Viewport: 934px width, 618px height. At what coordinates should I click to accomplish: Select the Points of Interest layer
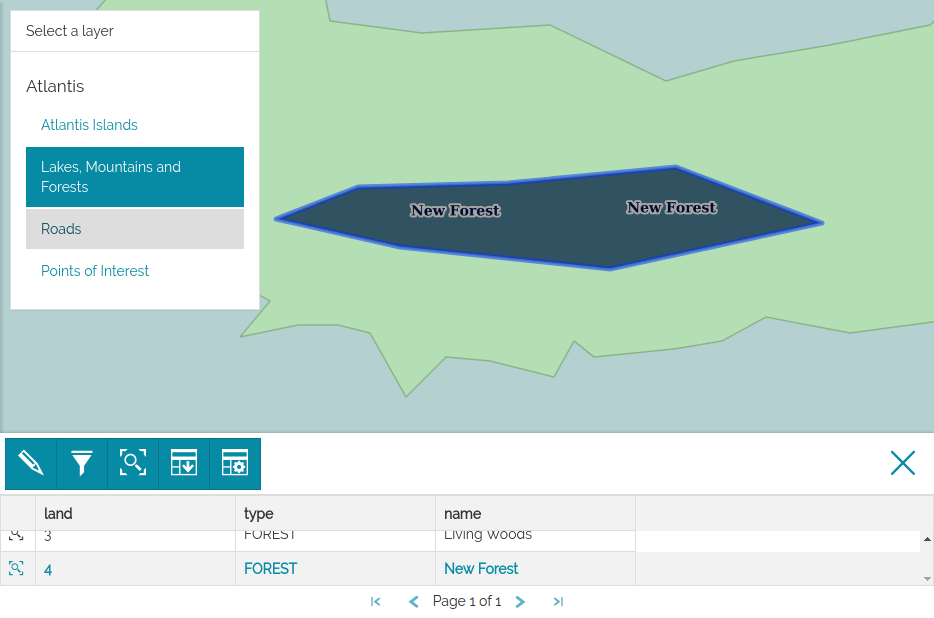95,271
